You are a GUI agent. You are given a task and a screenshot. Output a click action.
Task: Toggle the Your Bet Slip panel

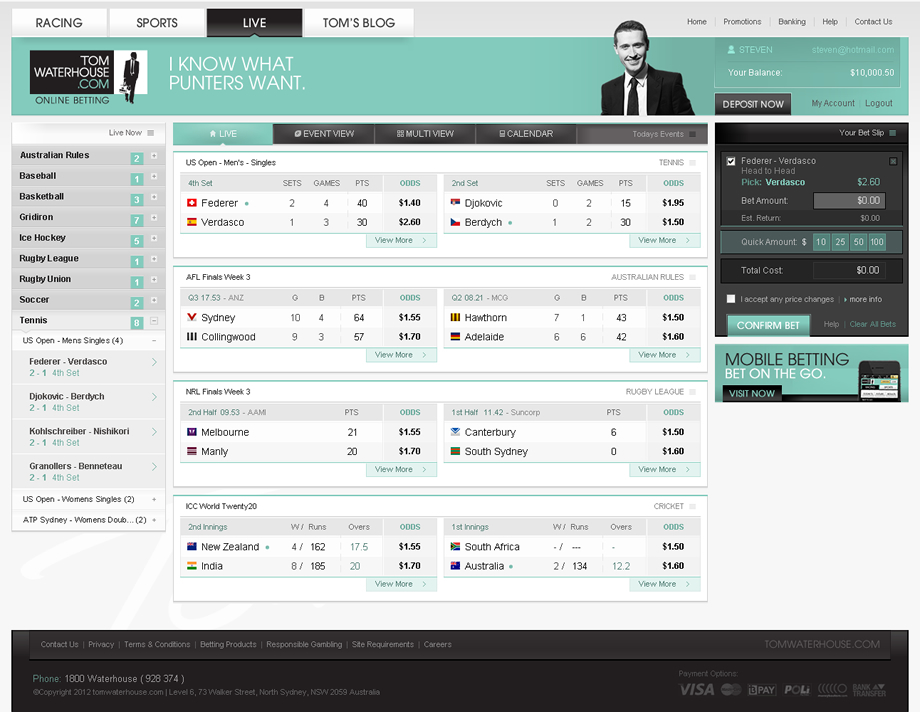click(x=892, y=133)
